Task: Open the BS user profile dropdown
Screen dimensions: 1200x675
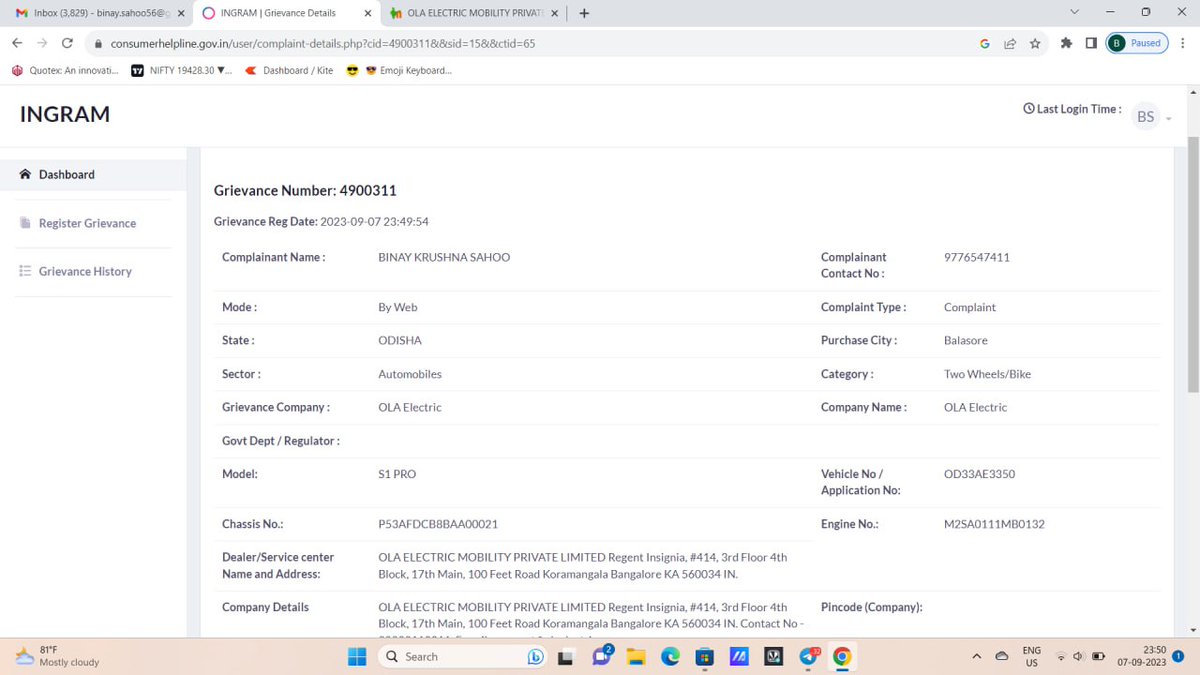Action: pos(1153,117)
